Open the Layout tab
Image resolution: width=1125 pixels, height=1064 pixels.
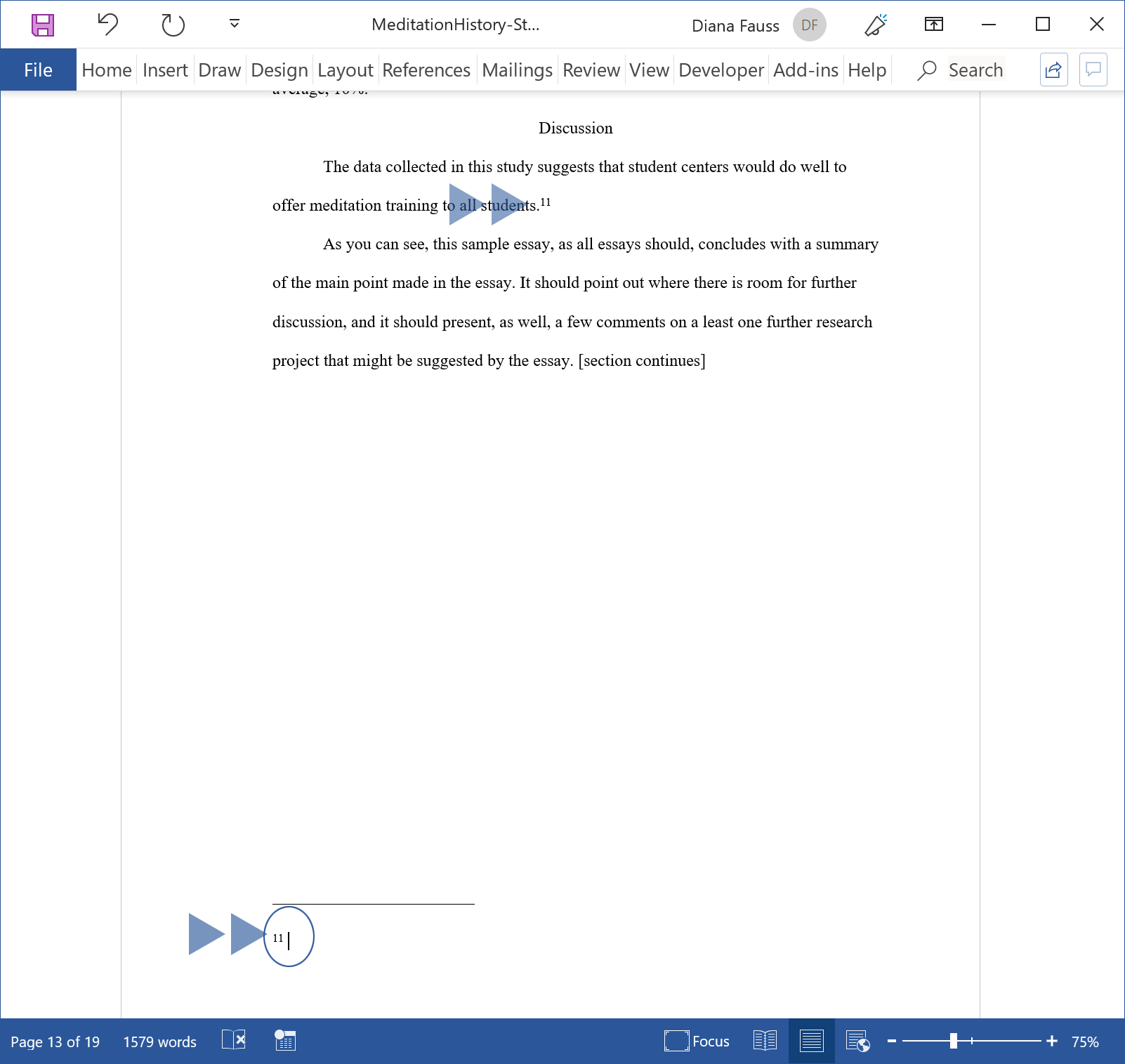345,70
